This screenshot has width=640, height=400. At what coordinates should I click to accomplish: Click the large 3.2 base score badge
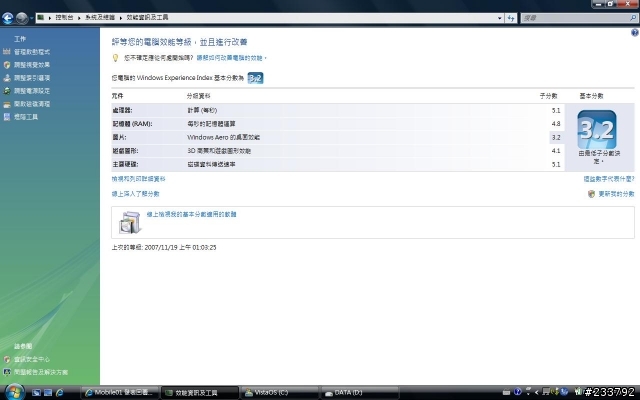(x=597, y=129)
